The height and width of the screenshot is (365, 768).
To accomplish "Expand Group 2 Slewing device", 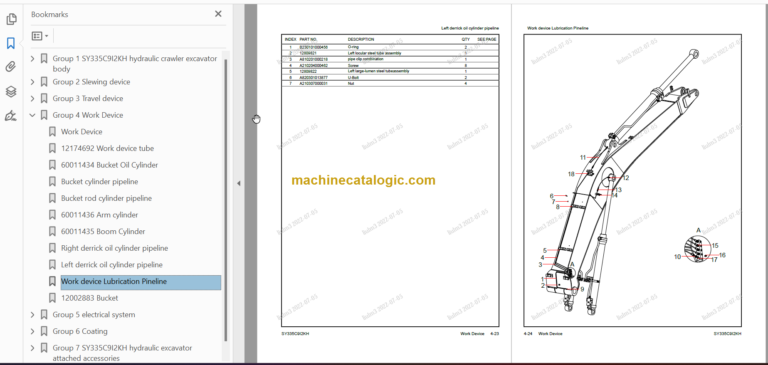I will [x=32, y=82].
